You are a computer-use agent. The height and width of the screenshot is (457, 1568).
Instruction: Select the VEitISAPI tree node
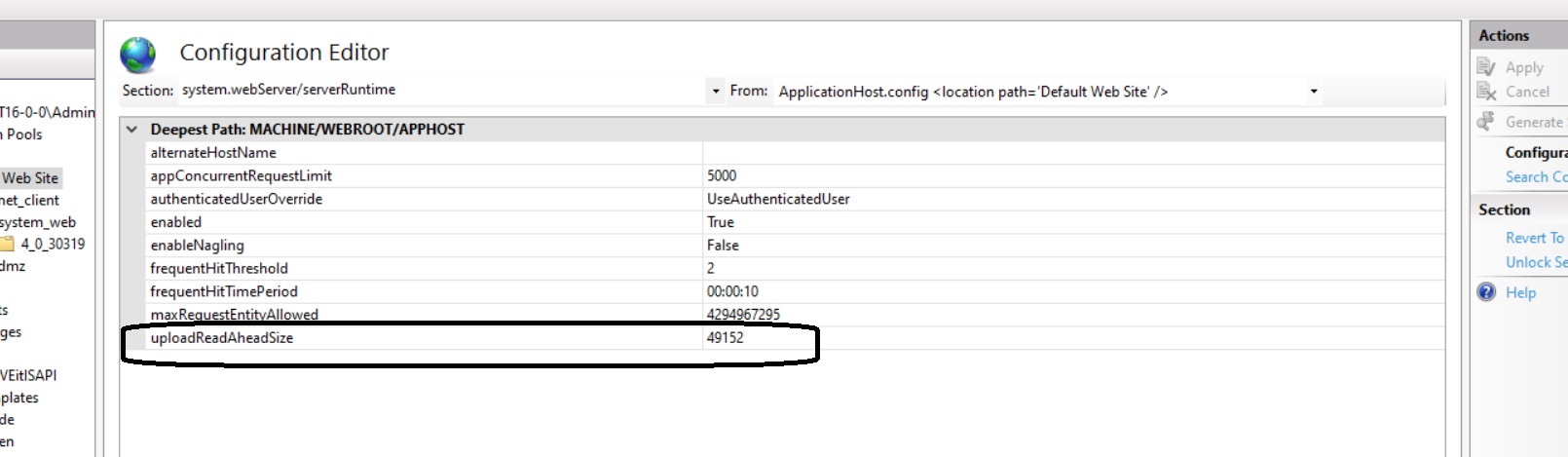[28, 375]
